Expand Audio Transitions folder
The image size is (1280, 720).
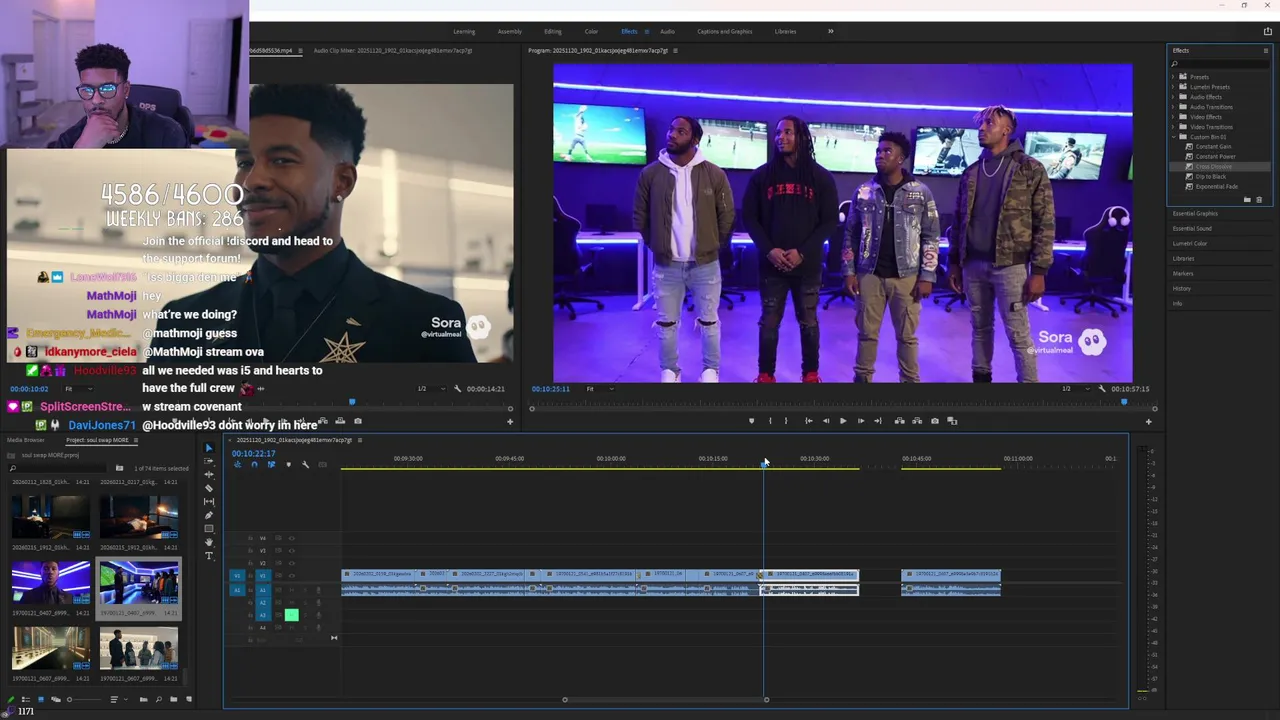(1173, 107)
